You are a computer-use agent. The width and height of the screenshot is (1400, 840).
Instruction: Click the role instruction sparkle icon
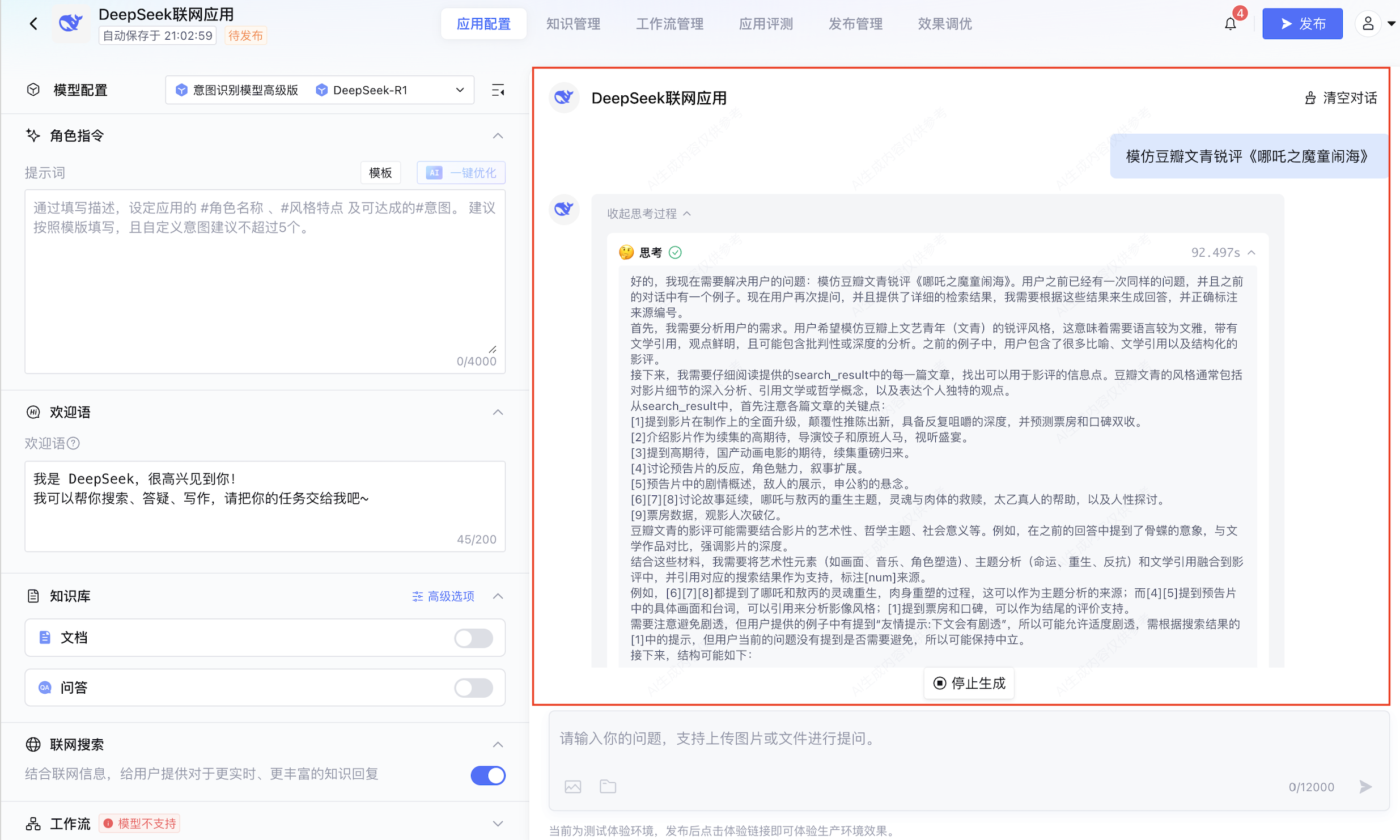pyautogui.click(x=33, y=135)
